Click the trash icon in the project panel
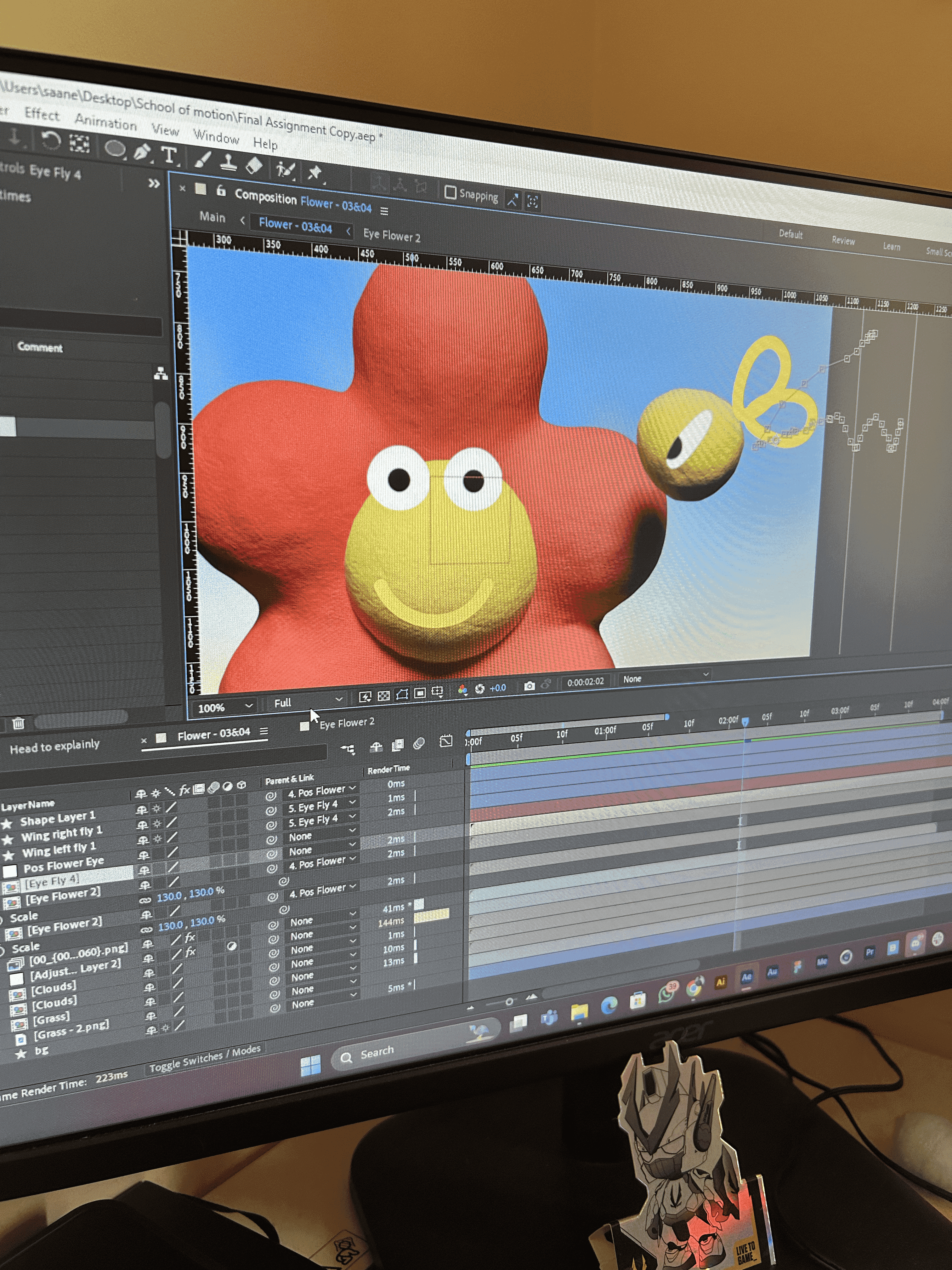Screen dimensions: 952x1270 click(18, 724)
